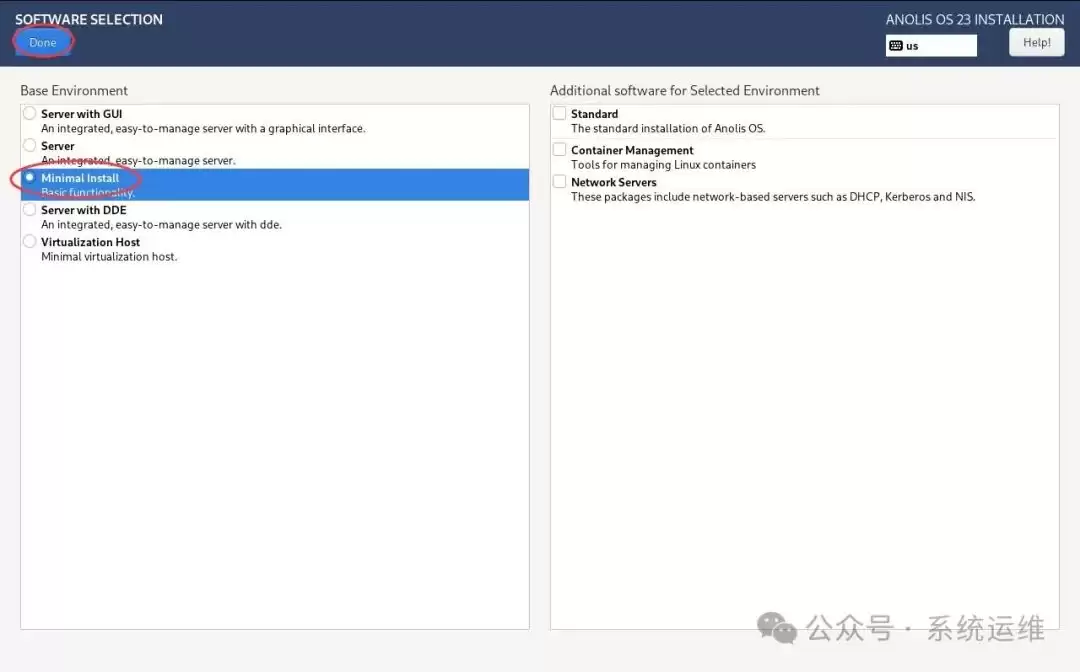Click description mentioning DHCP, Kerberos and NIS

pos(773,197)
